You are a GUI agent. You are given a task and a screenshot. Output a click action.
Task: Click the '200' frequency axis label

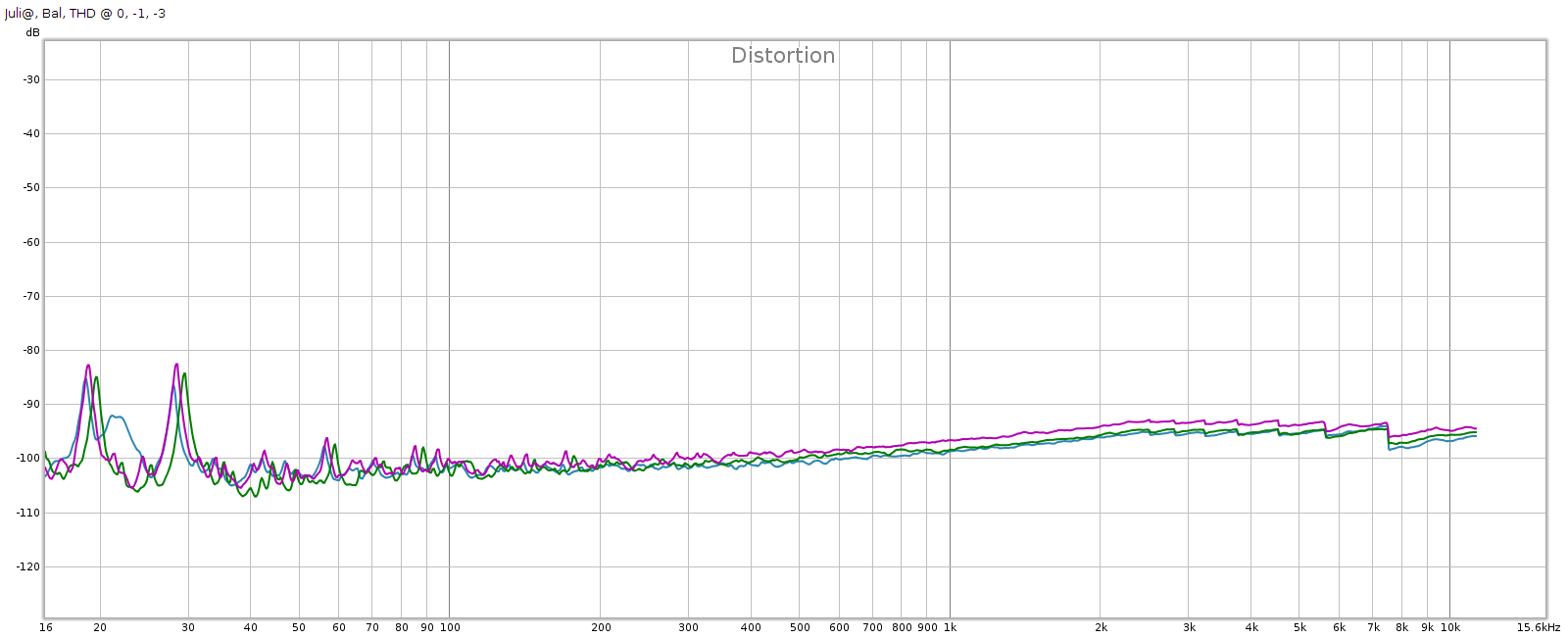602,628
